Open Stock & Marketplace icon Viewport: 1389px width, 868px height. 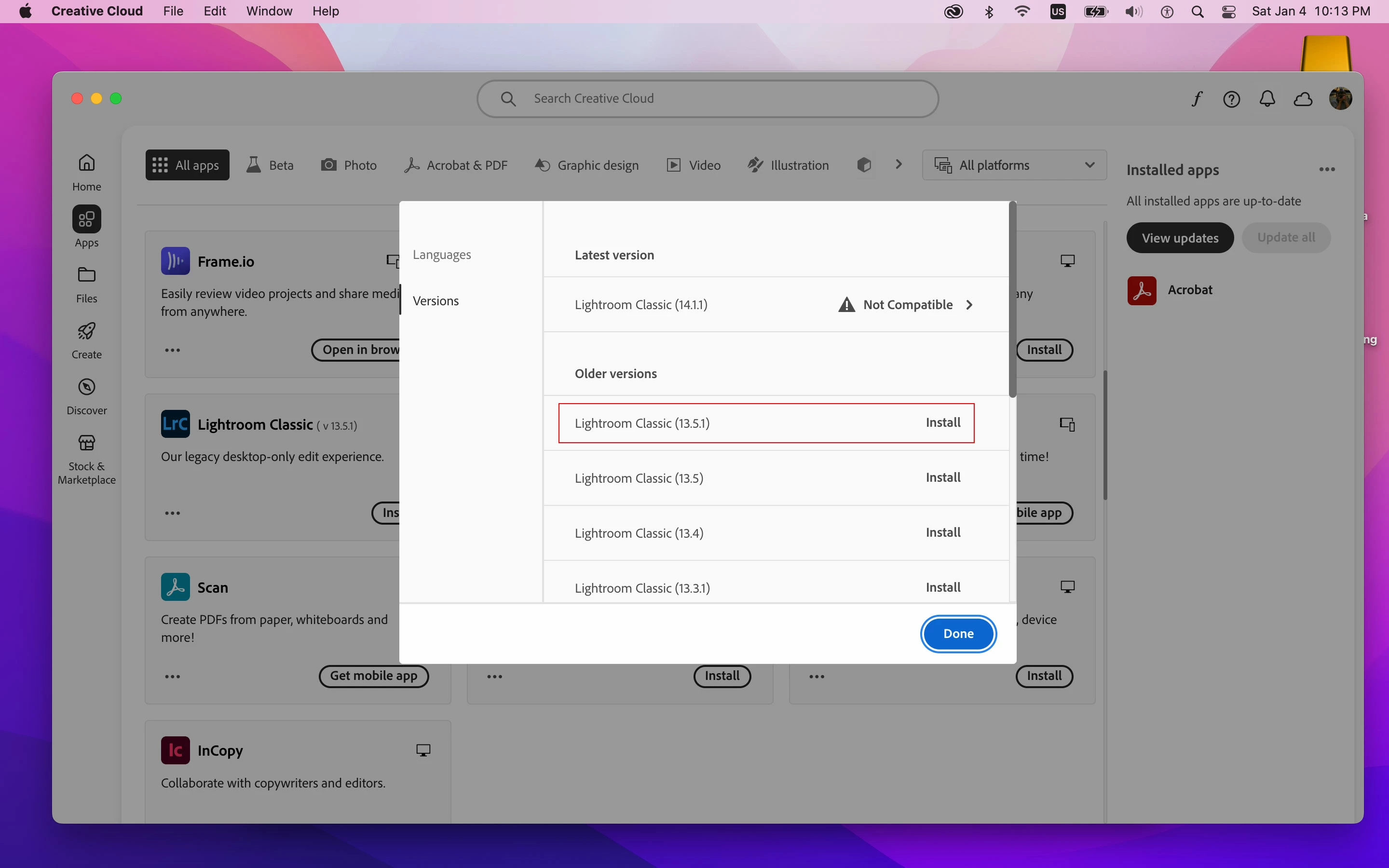87,458
